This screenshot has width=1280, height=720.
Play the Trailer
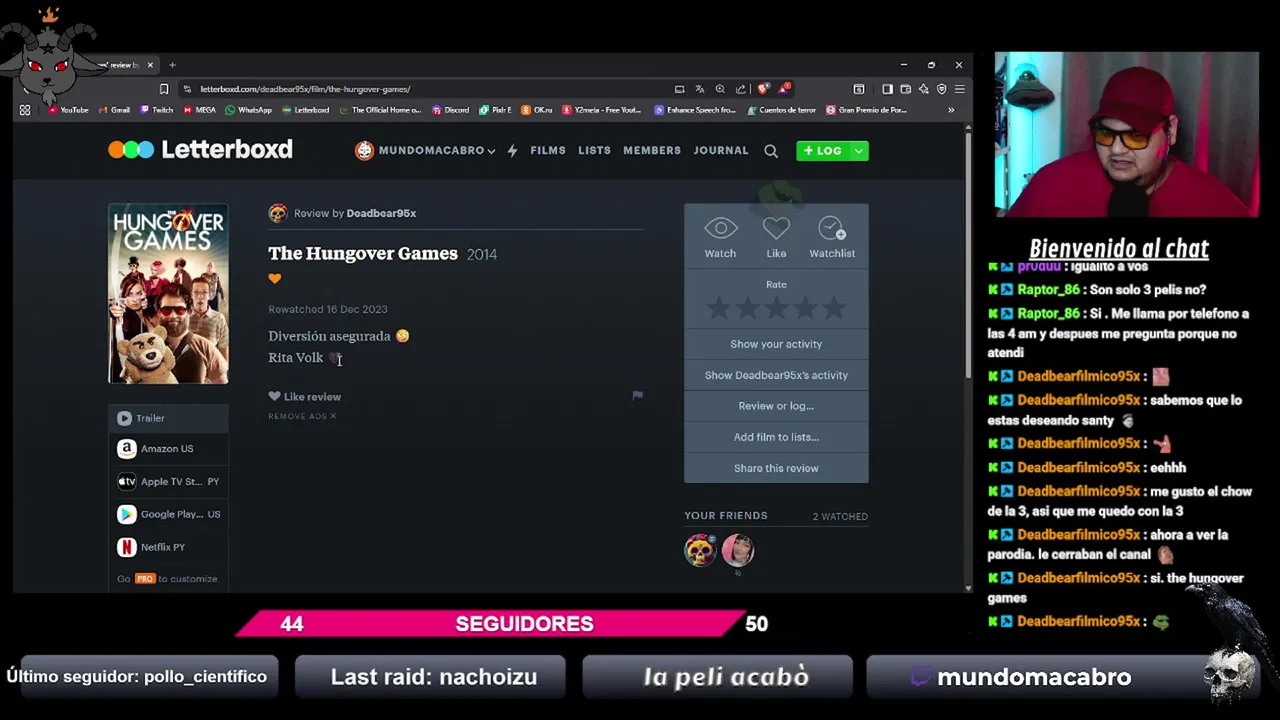[x=168, y=418]
